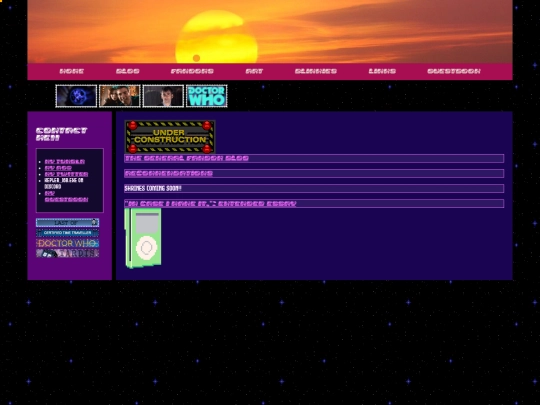The width and height of the screenshot is (540, 405).
Task: Click the smiling couple stamp image
Action: point(120,96)
